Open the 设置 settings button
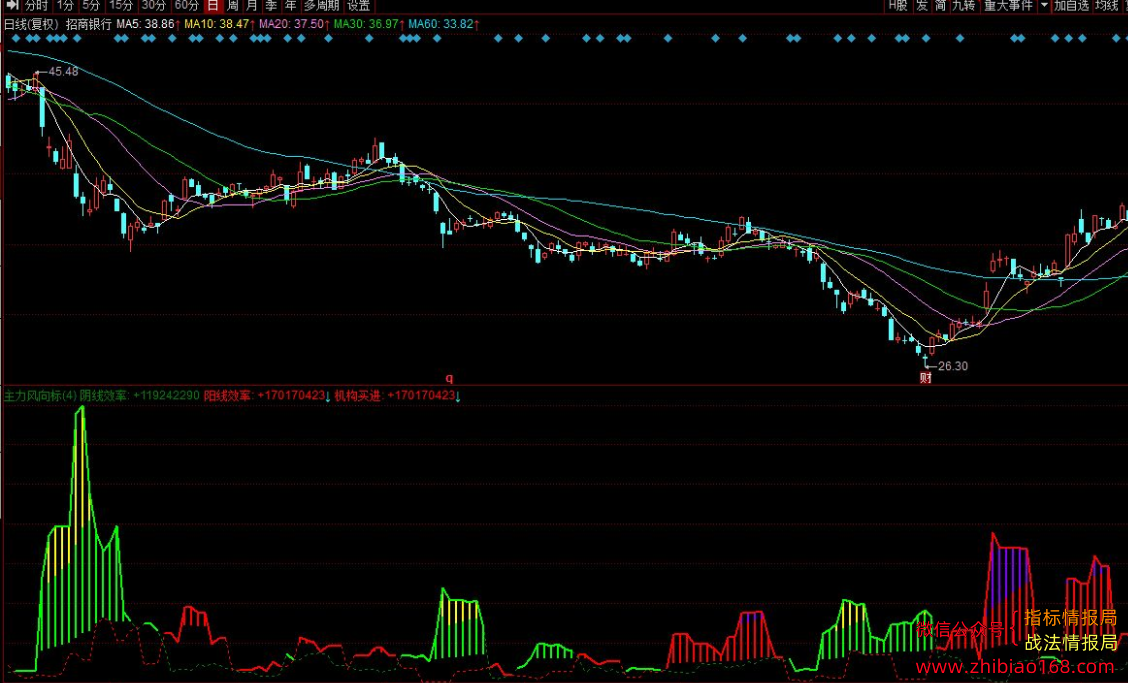This screenshot has height=683, width=1128. (358, 6)
